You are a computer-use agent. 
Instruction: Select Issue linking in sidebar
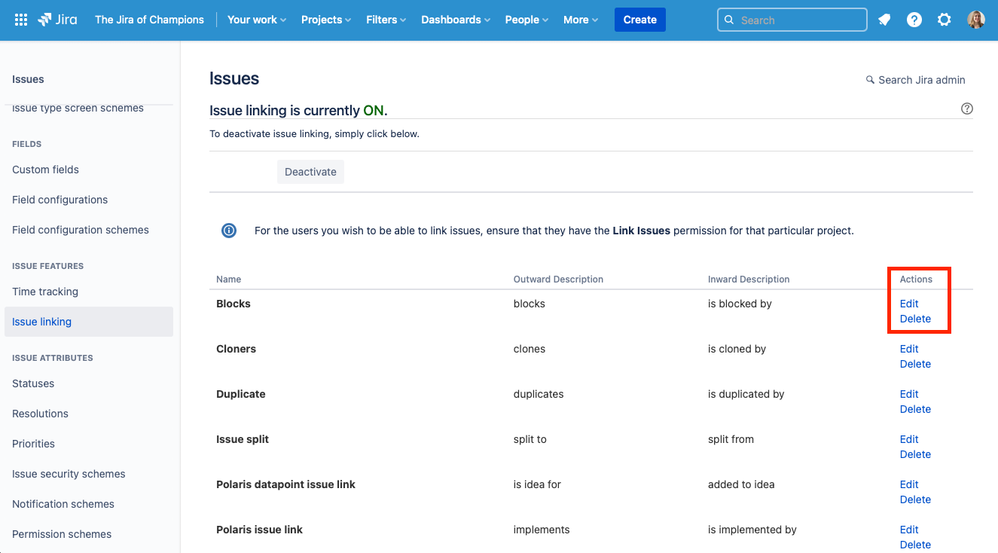(42, 322)
